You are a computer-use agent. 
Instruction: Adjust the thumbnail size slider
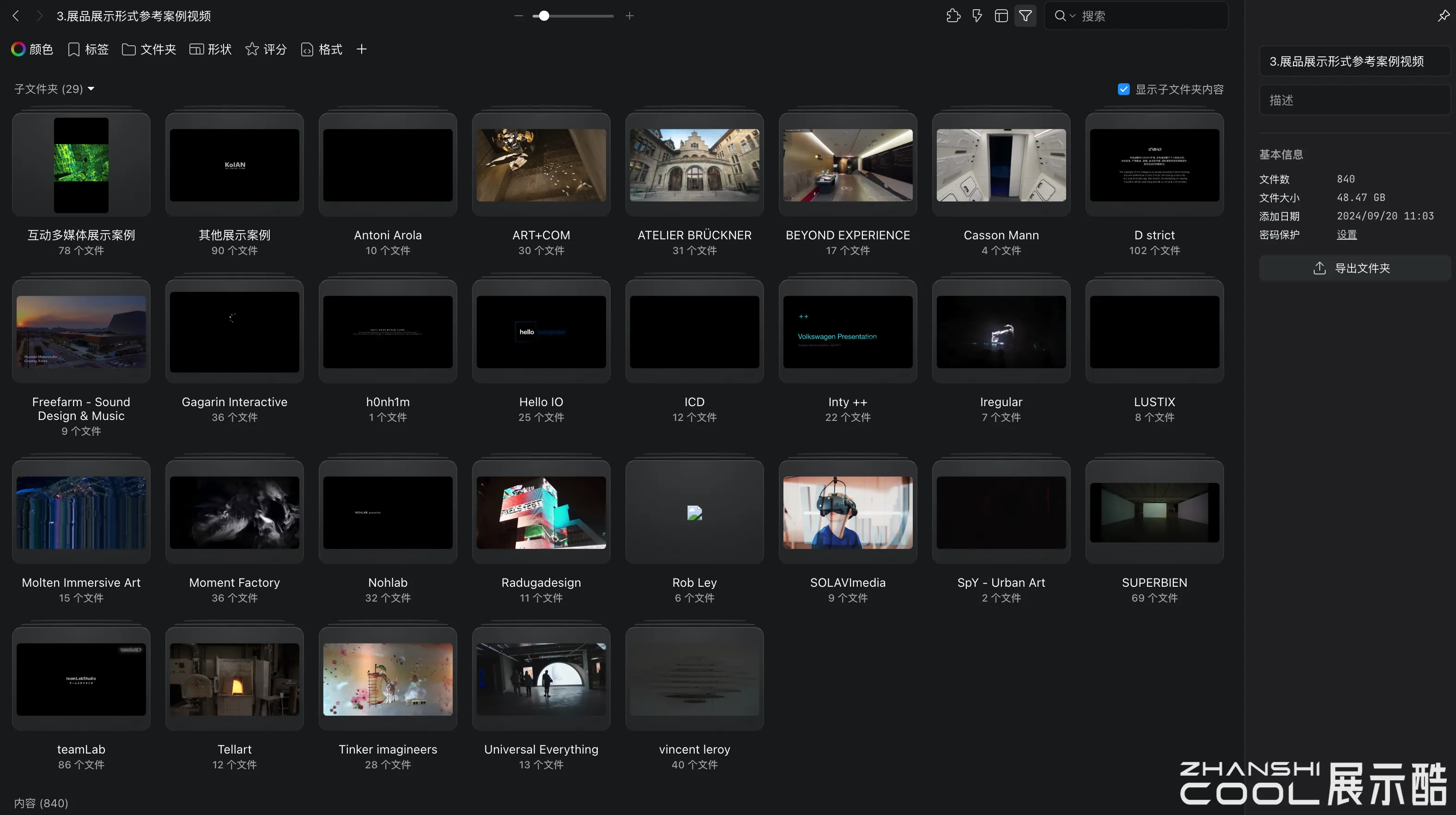(x=544, y=16)
